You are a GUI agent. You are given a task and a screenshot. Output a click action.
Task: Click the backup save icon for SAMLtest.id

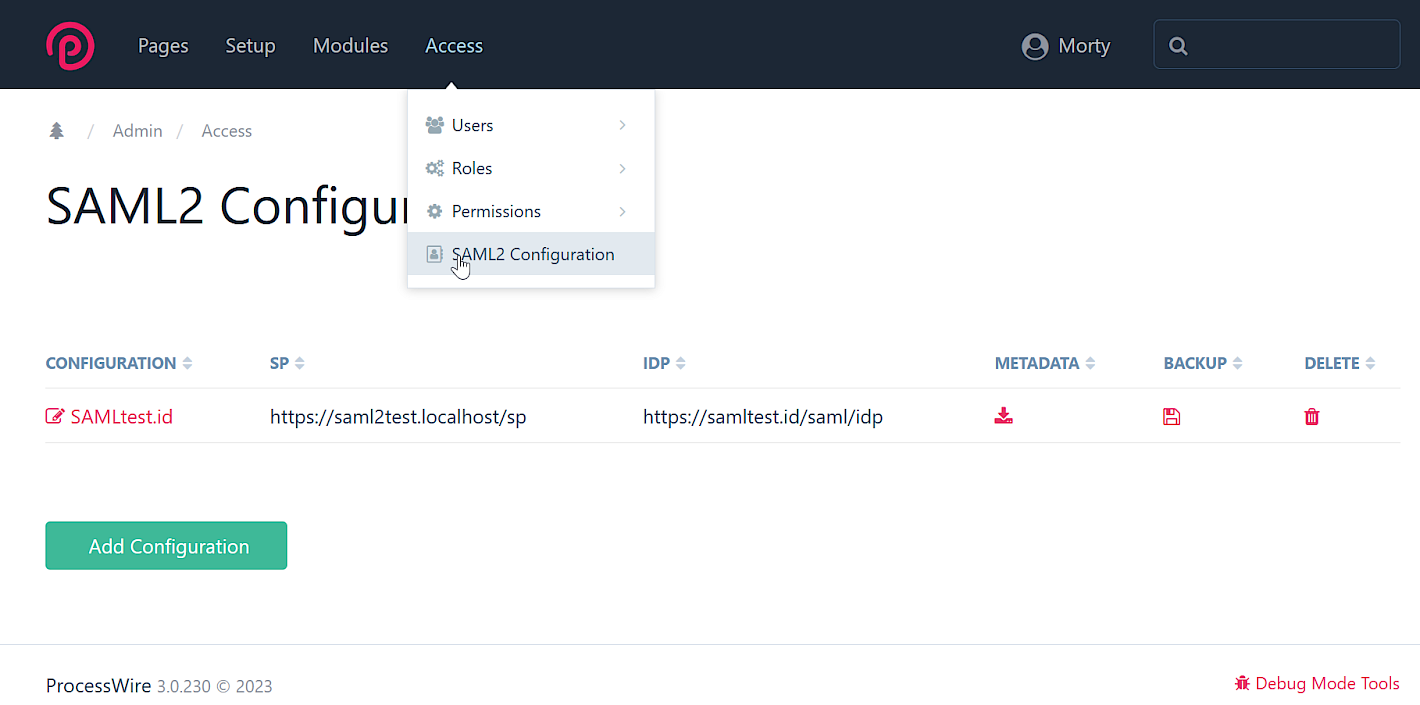[1172, 416]
